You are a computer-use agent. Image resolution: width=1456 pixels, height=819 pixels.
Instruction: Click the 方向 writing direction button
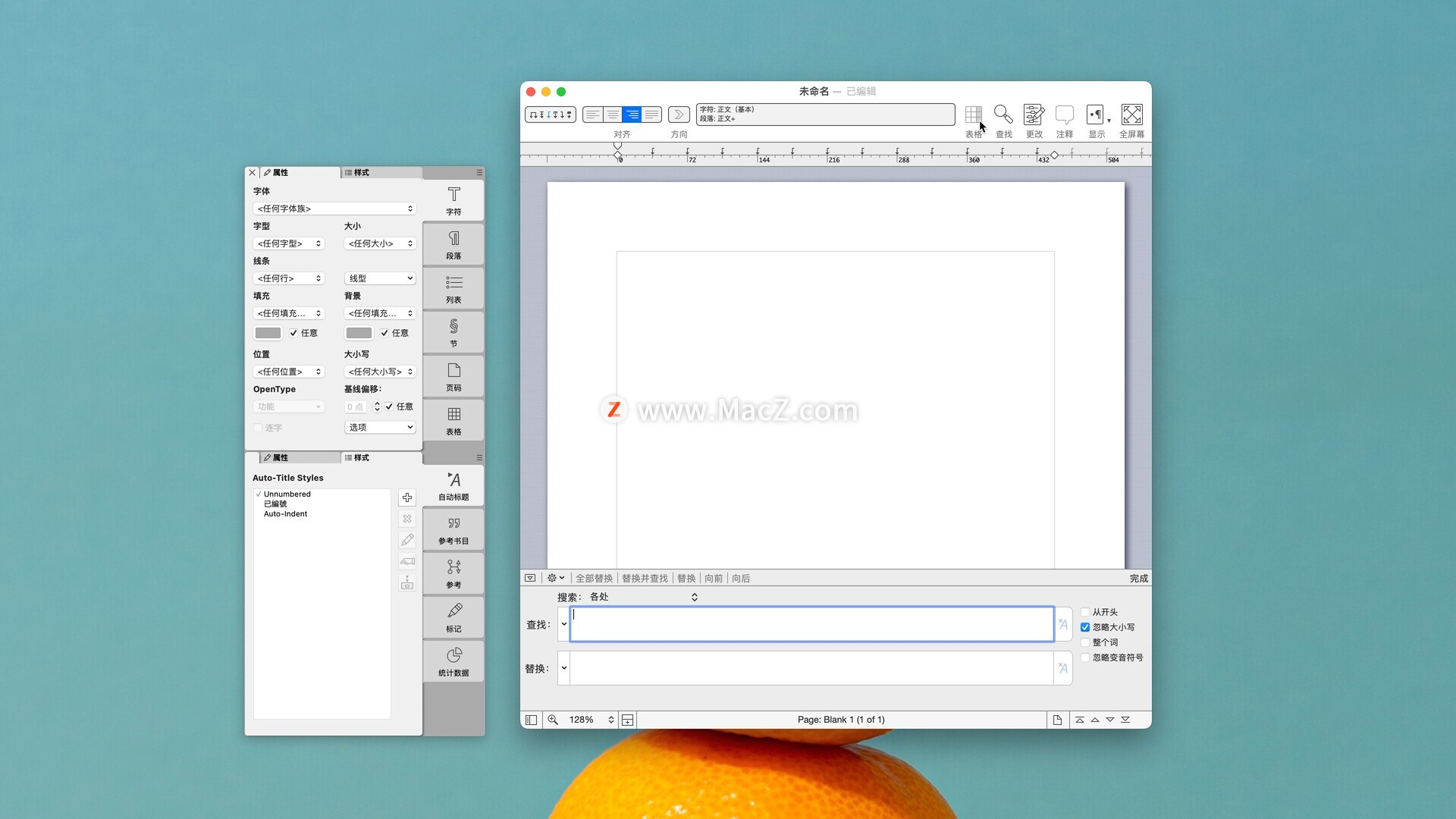pos(679,115)
